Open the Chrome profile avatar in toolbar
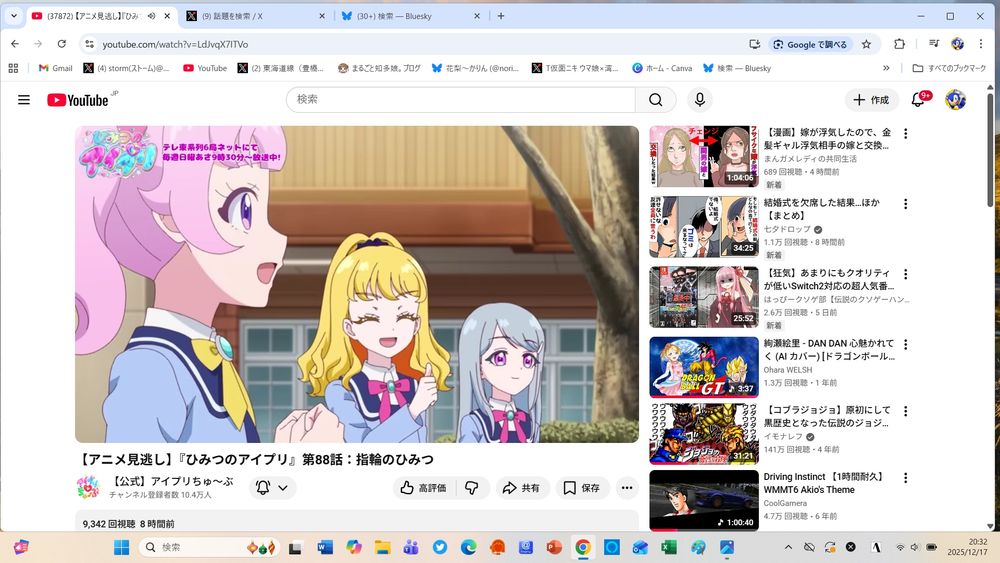This screenshot has height=563, width=1000. tap(957, 44)
